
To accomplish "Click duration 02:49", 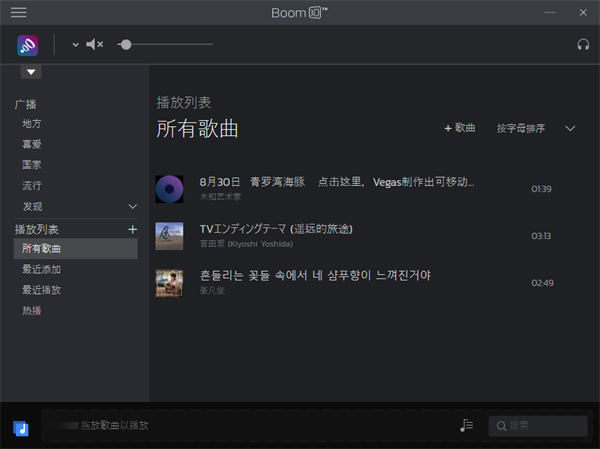I will pos(542,283).
